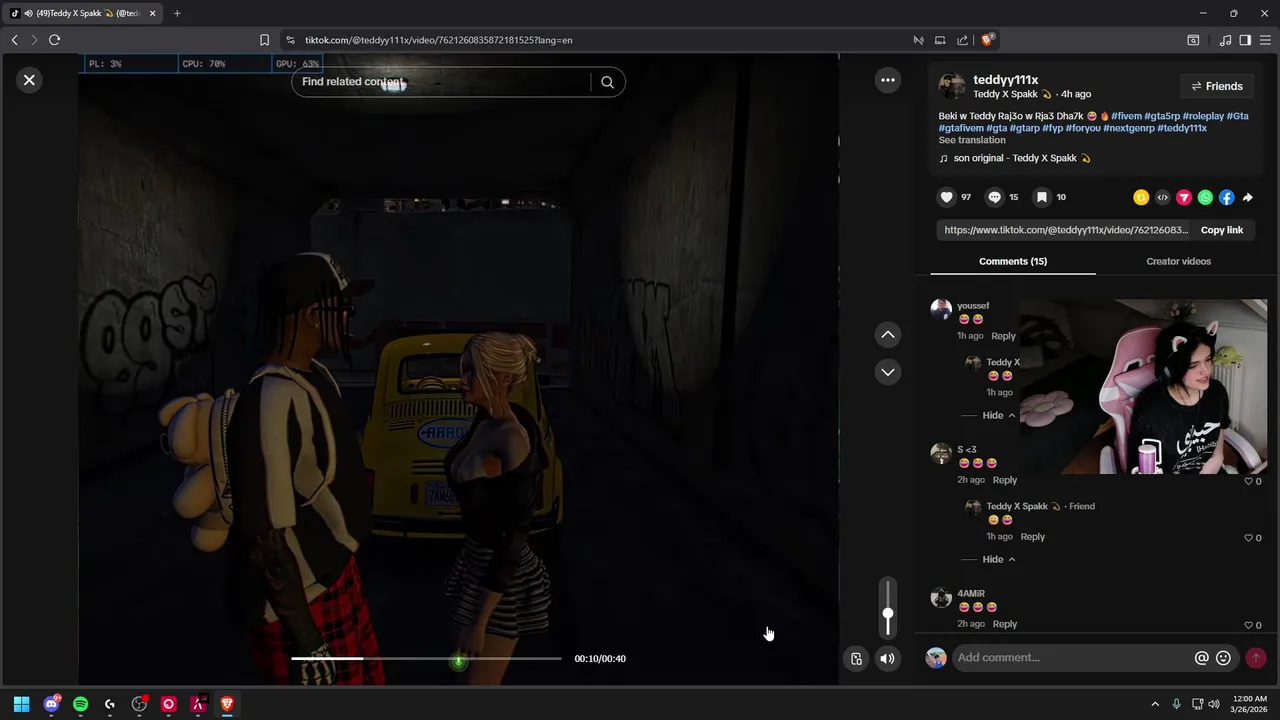The image size is (1280, 720).
Task: Seek on the video progress bar
Action: (x=426, y=658)
